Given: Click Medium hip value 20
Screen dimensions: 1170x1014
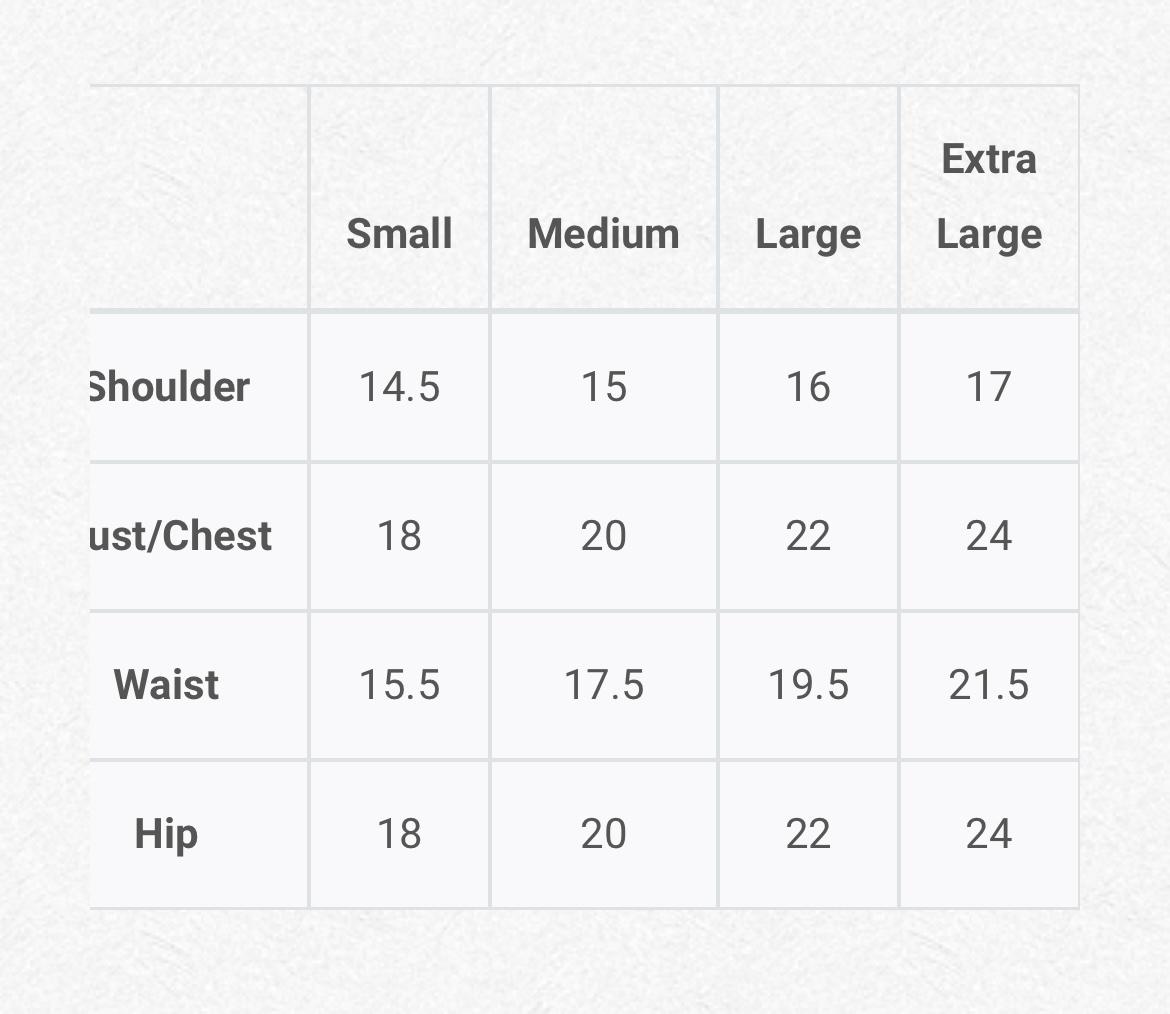Looking at the screenshot, I should click(x=604, y=834).
